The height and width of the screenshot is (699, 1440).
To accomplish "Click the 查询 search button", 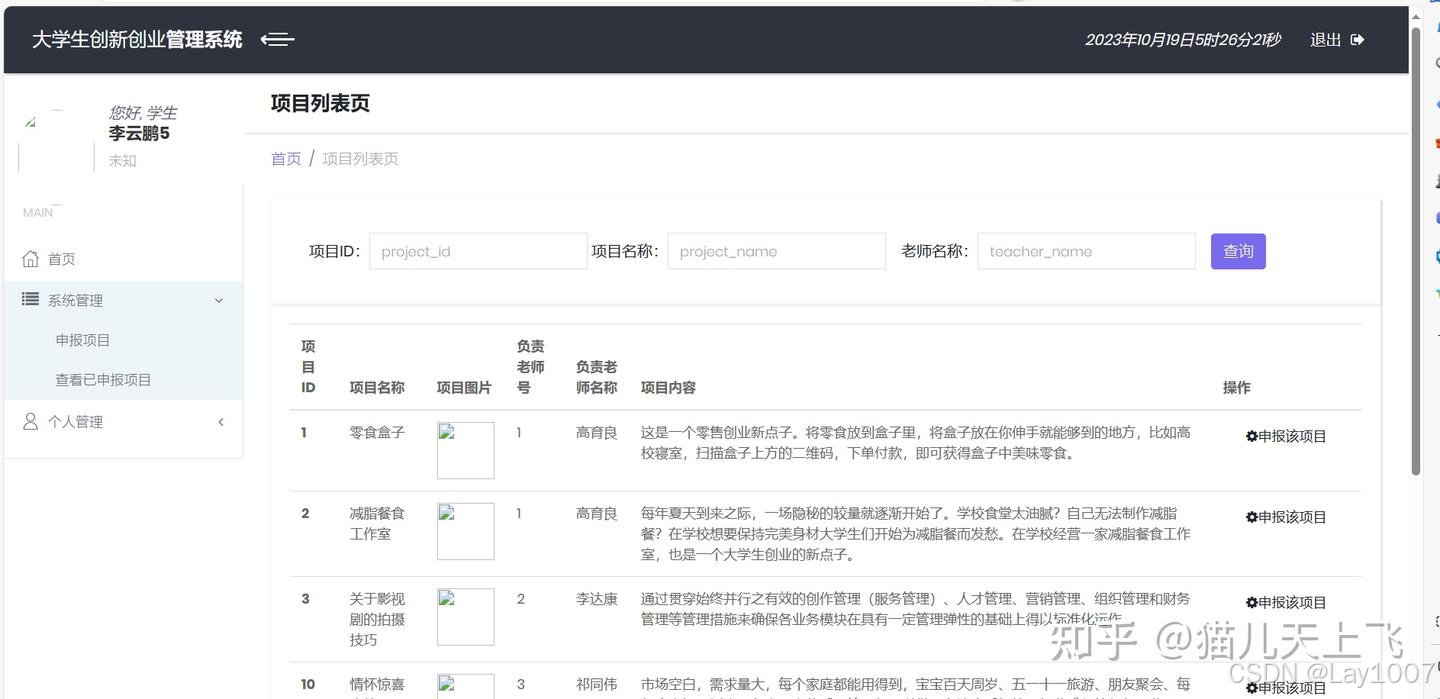I will pyautogui.click(x=1238, y=251).
